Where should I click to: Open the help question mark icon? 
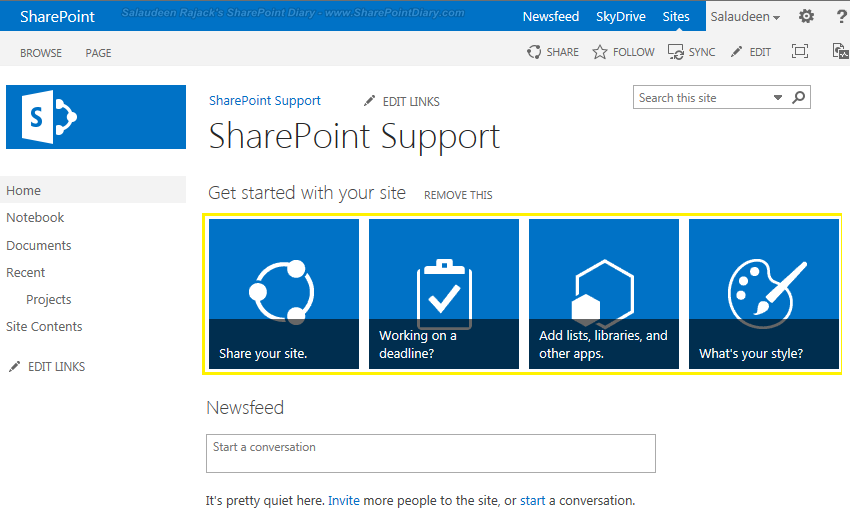click(x=842, y=16)
